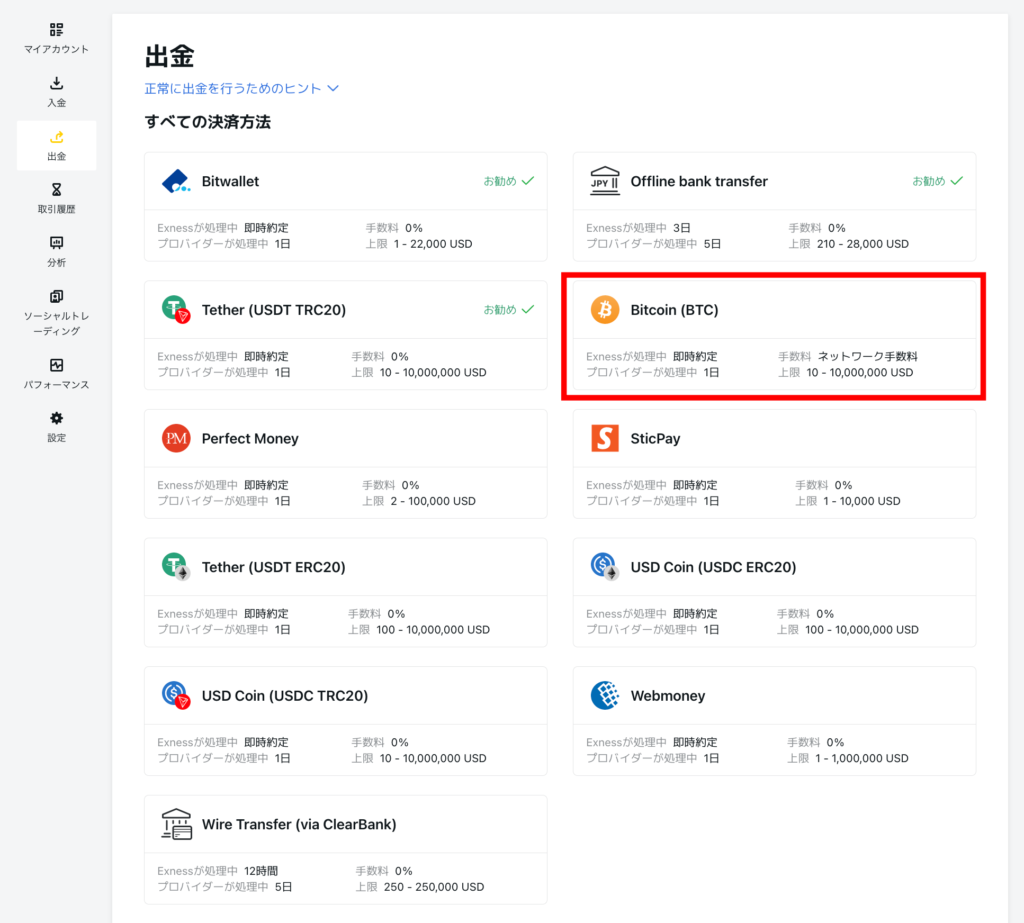The height and width of the screenshot is (923, 1024).
Task: Click the blue Webmoney globe icon
Action: click(x=605, y=695)
